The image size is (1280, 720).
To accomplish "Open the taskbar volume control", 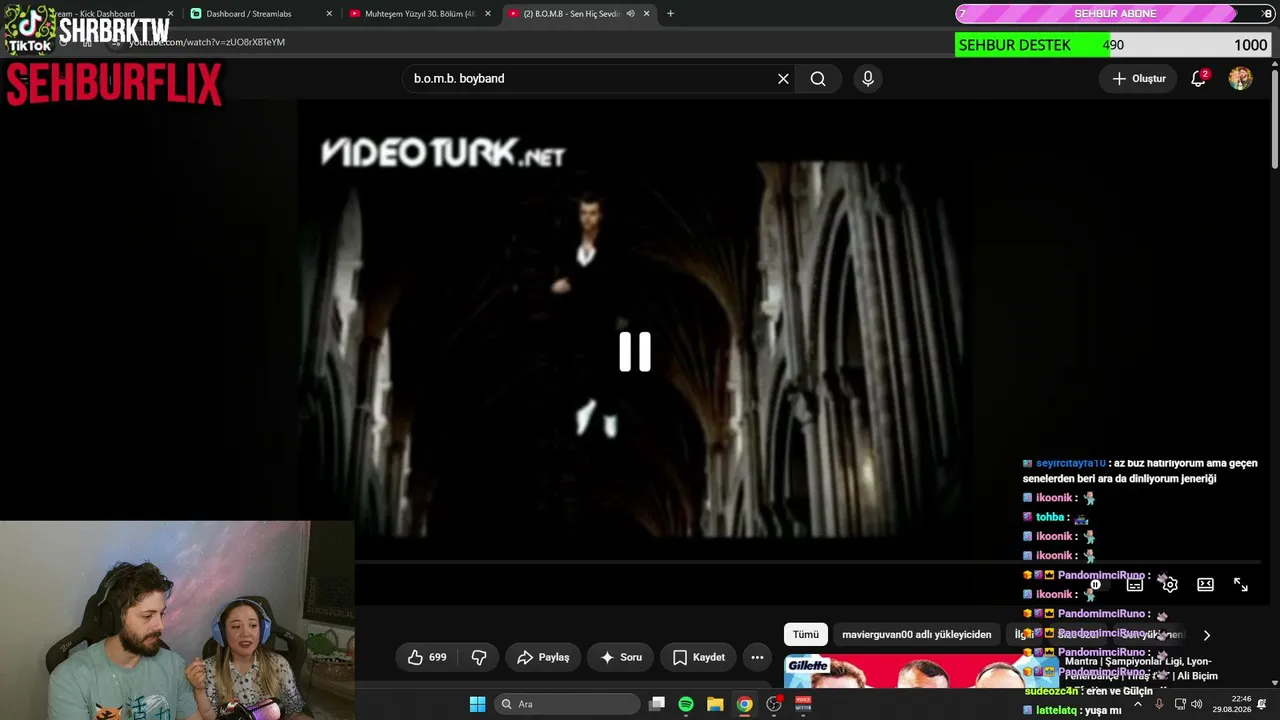I will 1197,704.
